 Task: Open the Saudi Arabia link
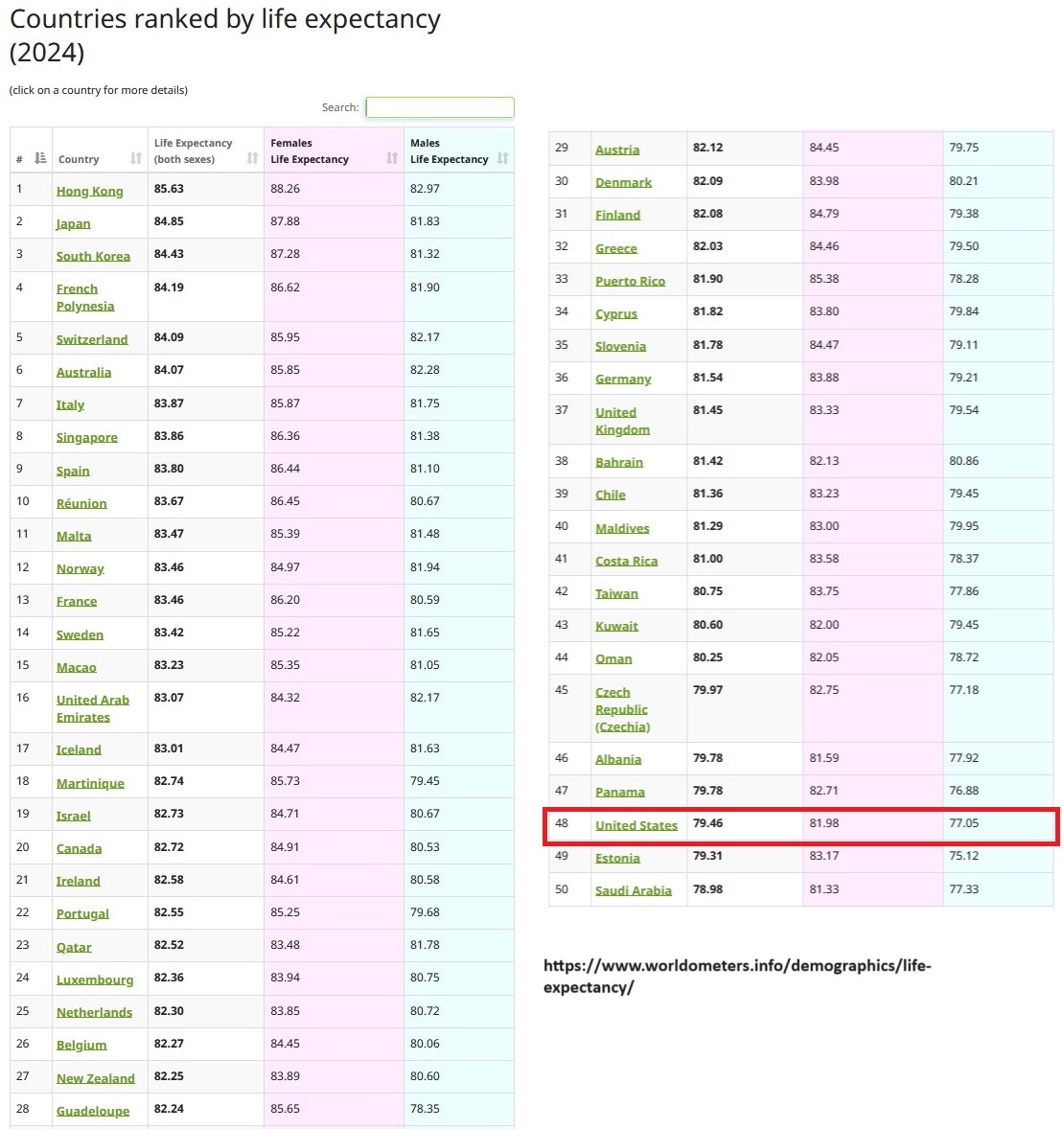(633, 890)
